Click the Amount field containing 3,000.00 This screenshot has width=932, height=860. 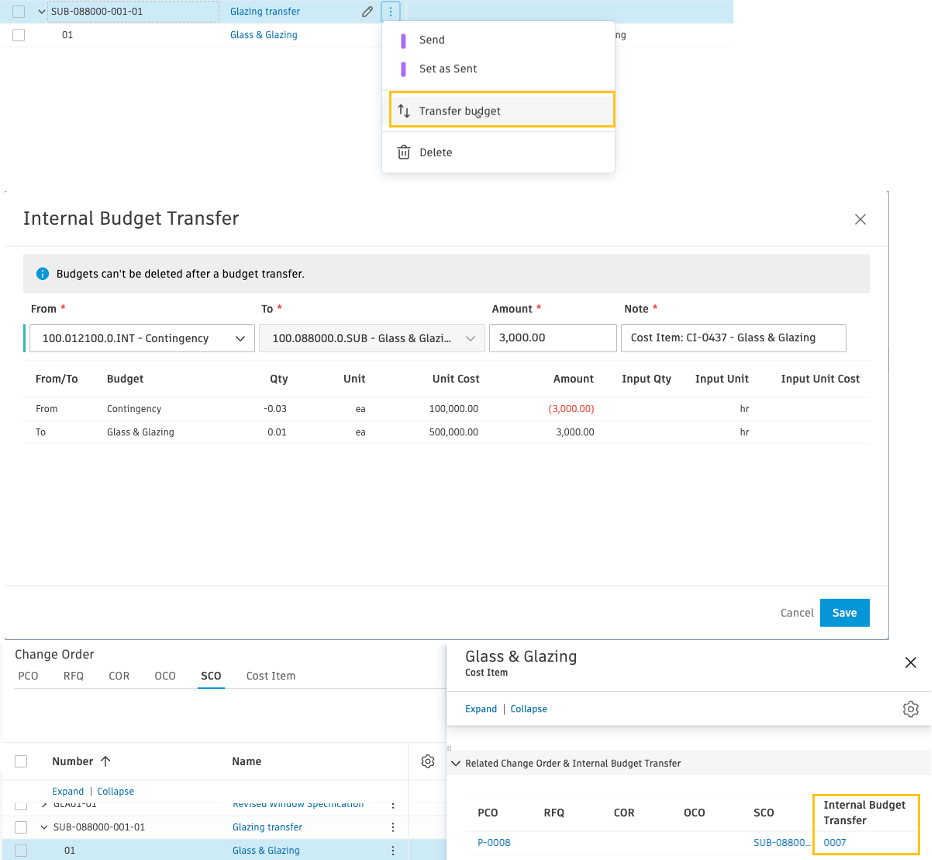pos(552,338)
